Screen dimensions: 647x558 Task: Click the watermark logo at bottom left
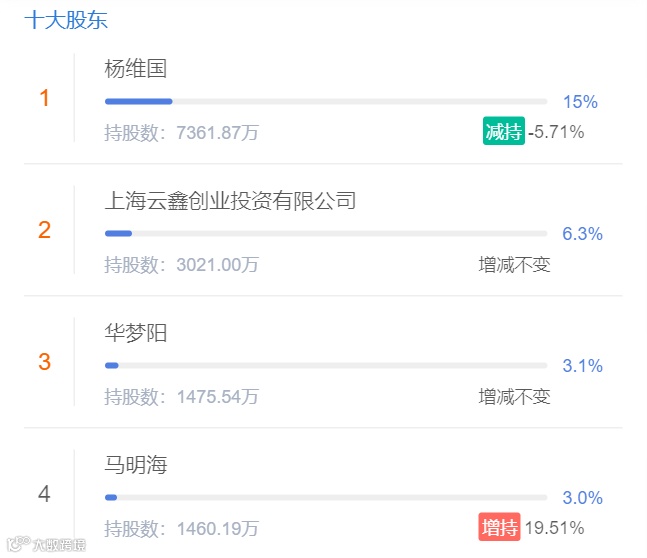[46, 544]
